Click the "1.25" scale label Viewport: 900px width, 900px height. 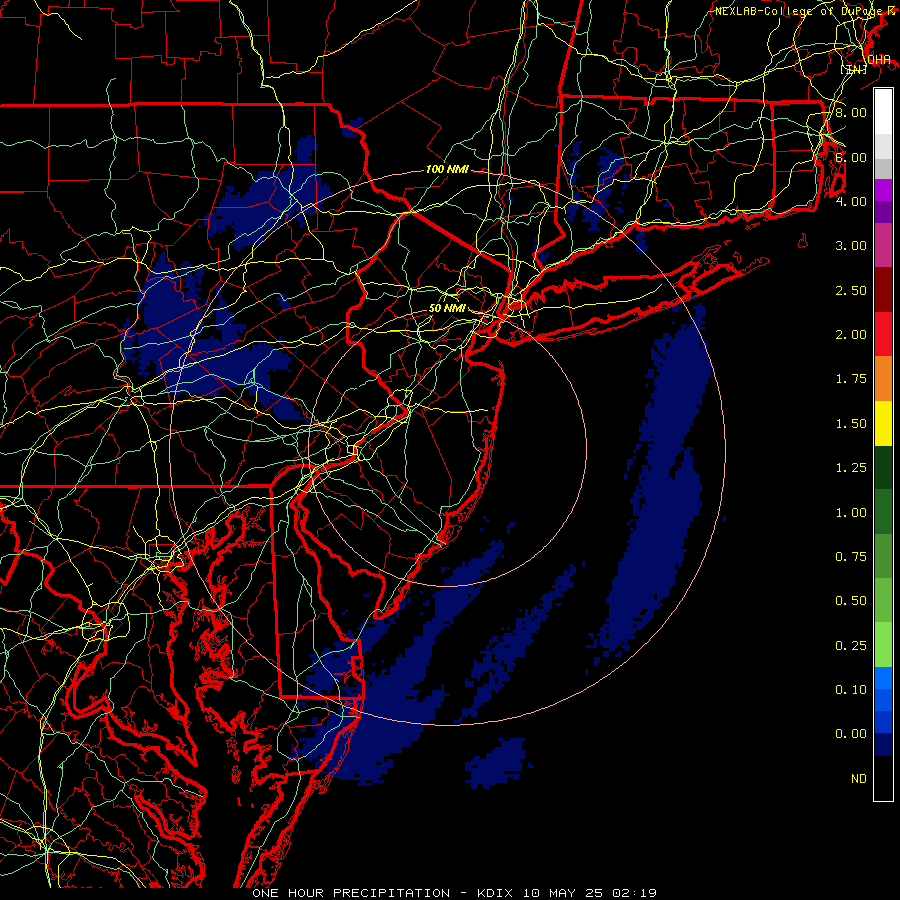[851, 468]
